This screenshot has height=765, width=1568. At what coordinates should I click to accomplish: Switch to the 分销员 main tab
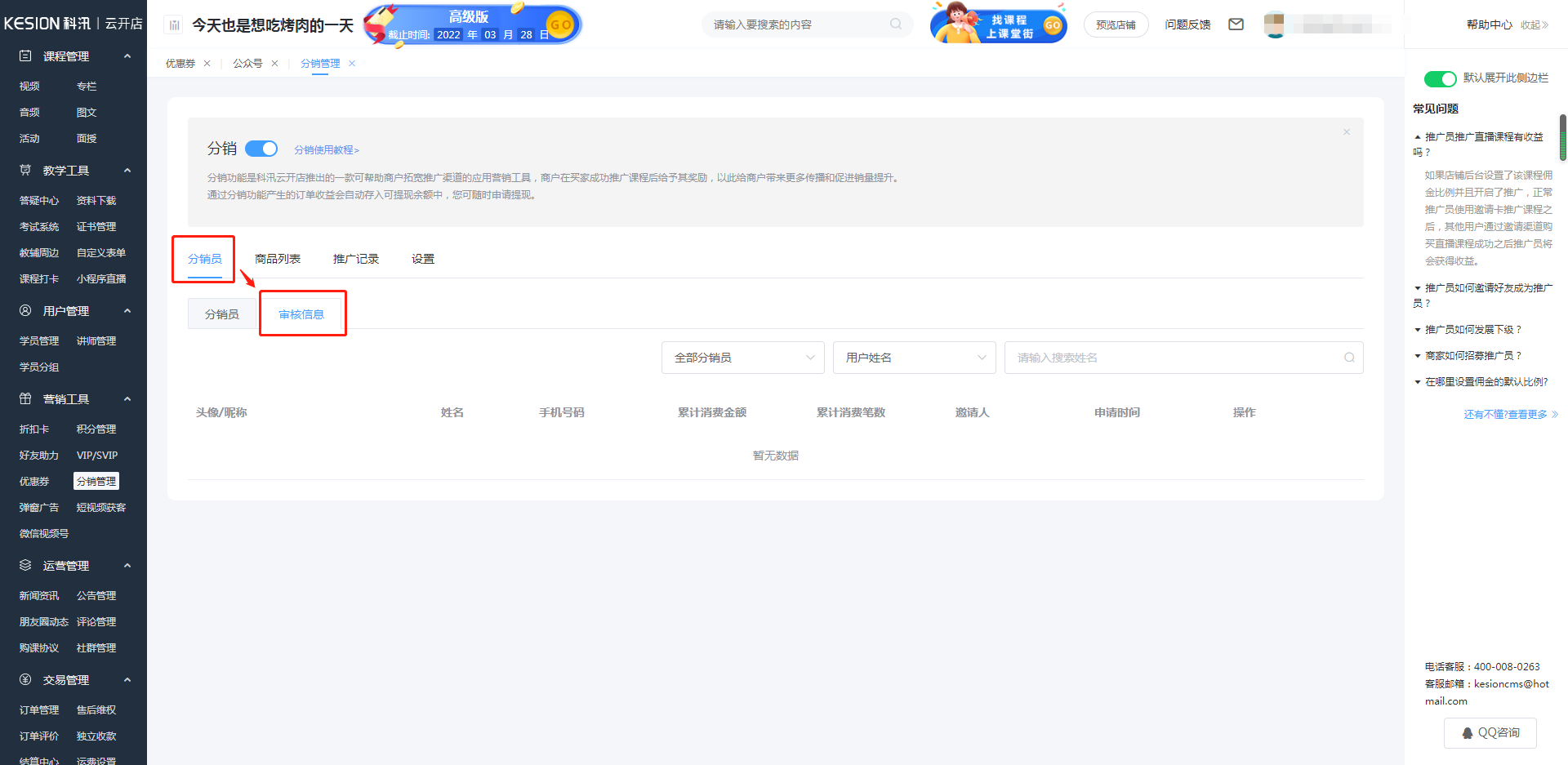[205, 259]
